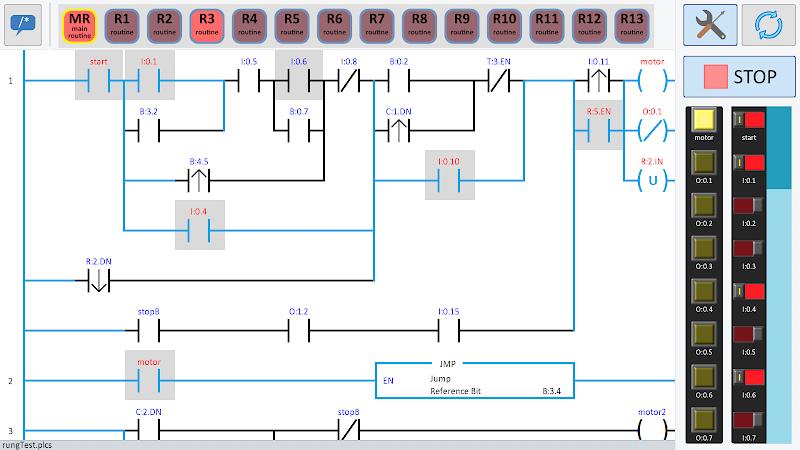Viewport: 800px width, 450px height.
Task: Click the lit motor output indicator lamp
Action: click(x=704, y=120)
